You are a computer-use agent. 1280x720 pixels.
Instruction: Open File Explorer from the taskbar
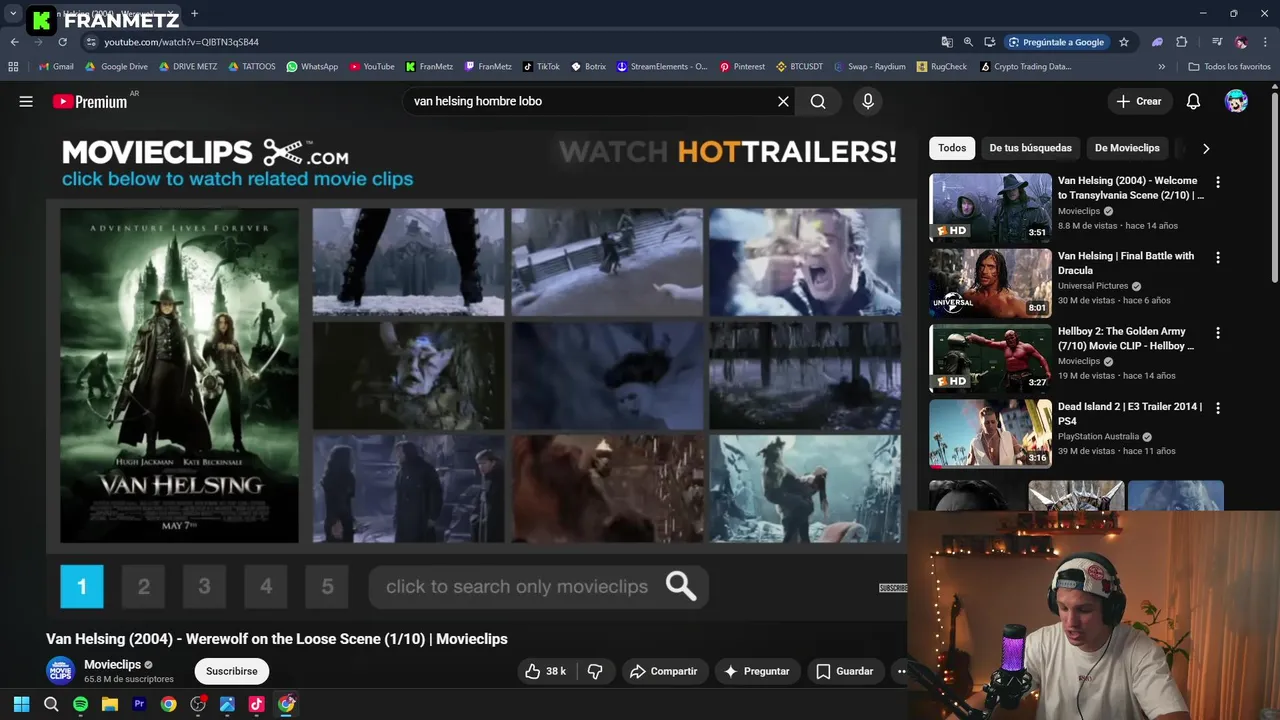pyautogui.click(x=110, y=704)
